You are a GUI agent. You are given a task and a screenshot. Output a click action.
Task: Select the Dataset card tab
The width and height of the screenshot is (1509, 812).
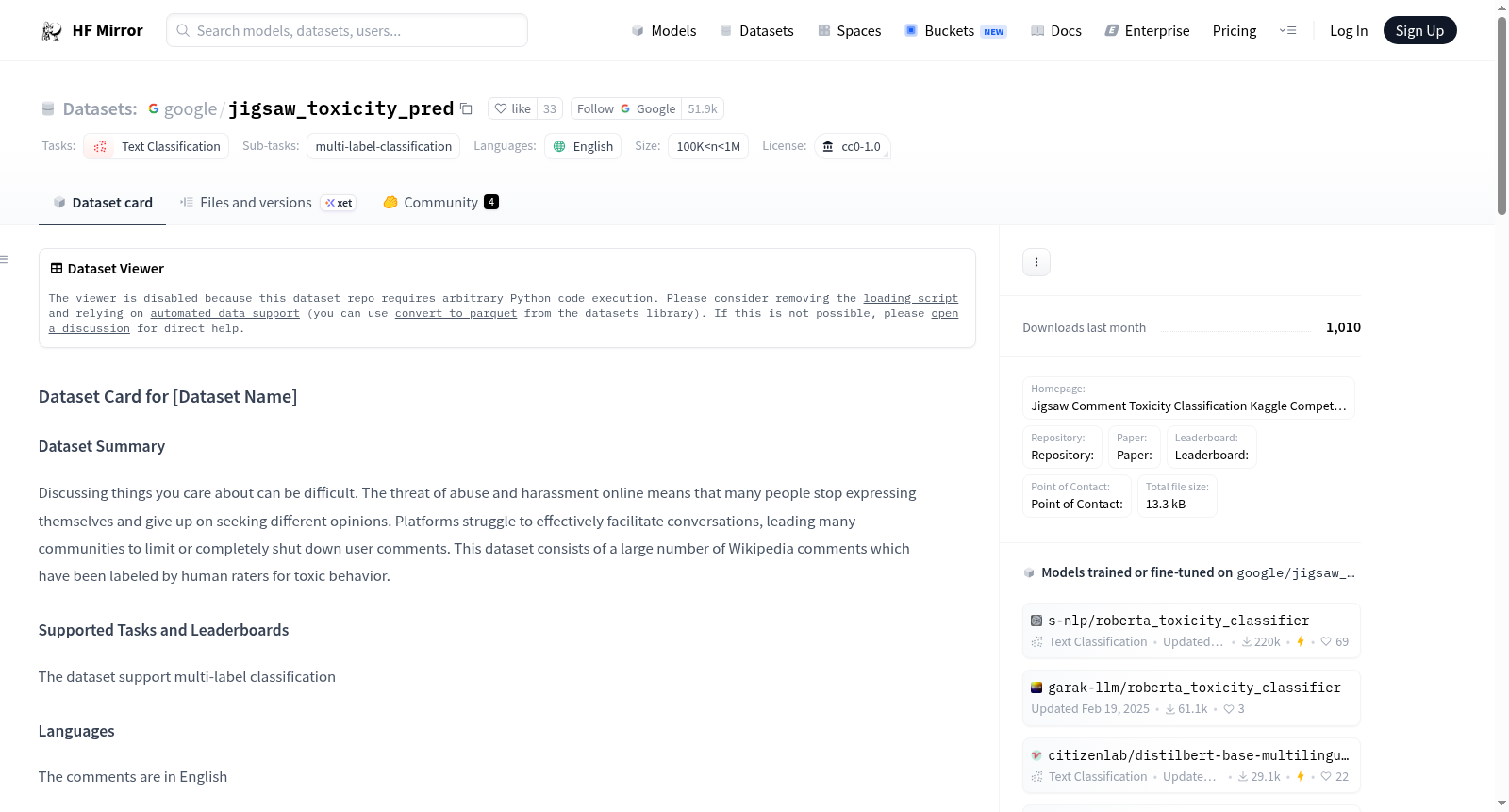click(102, 203)
